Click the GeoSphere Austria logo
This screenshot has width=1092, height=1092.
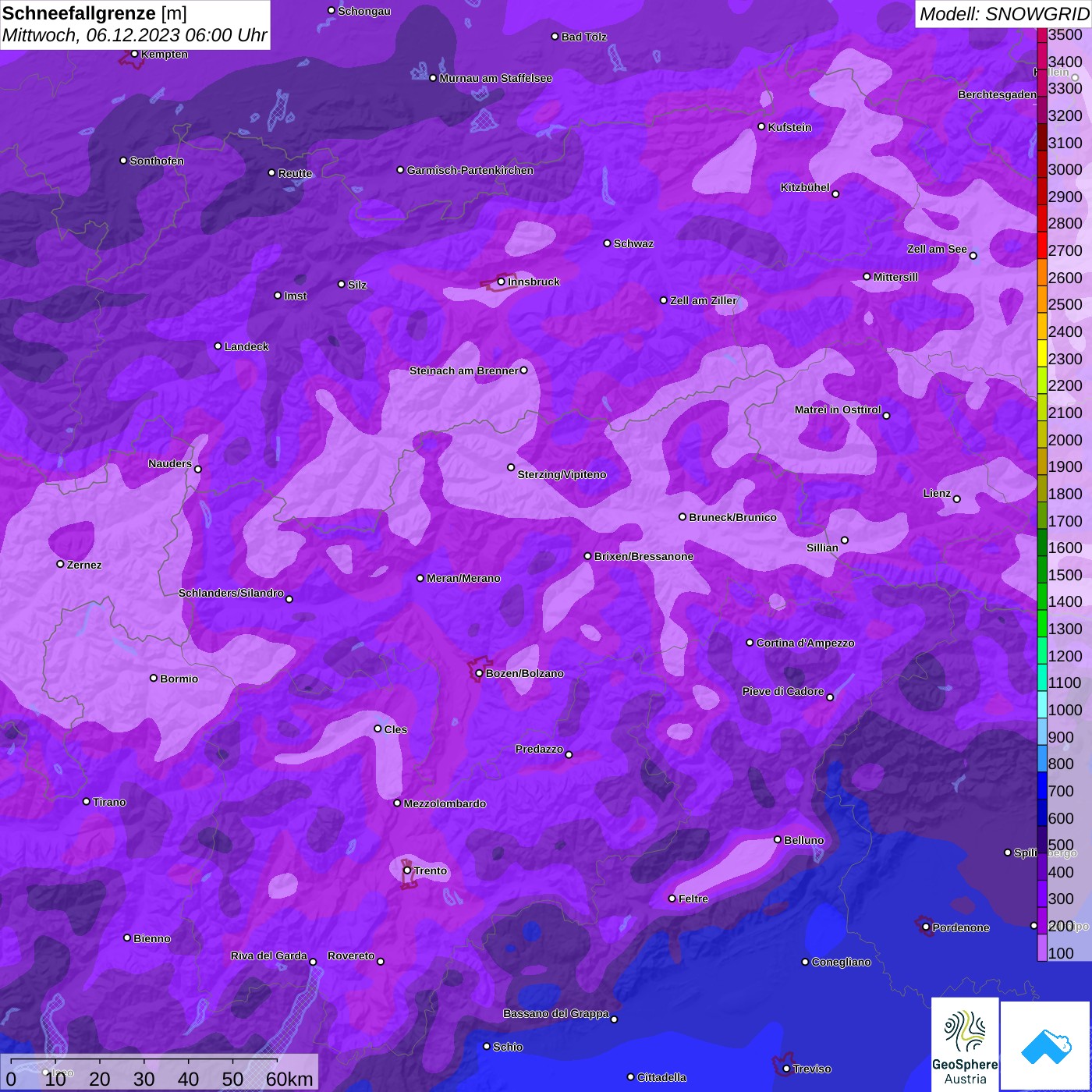click(965, 1044)
